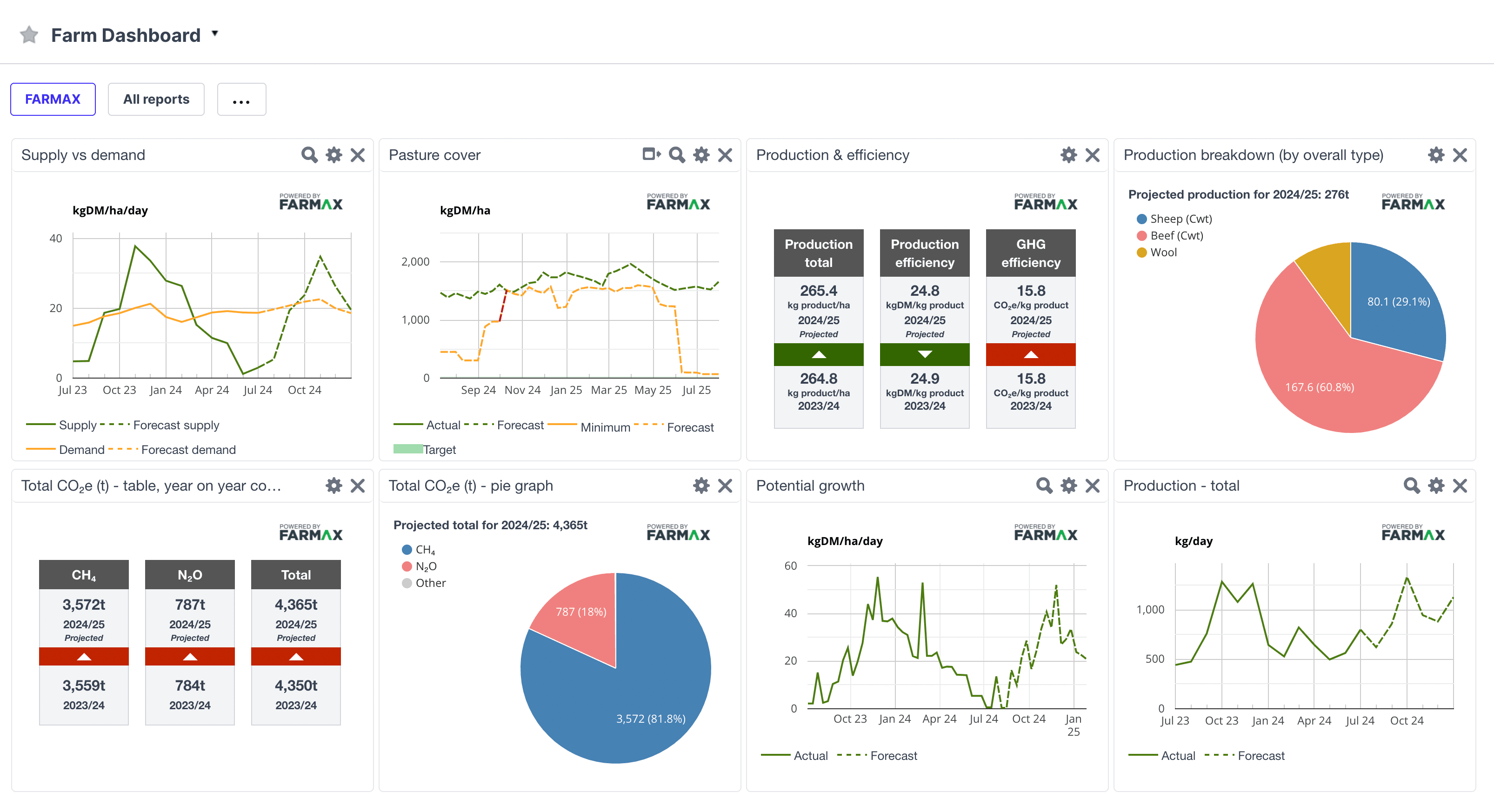
Task: Open Production breakdown settings gear
Action: (1436, 155)
